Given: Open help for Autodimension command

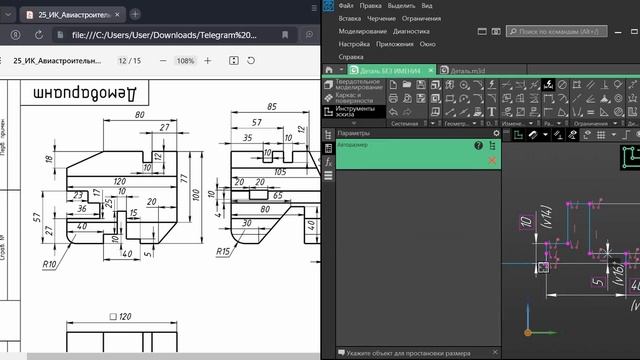Looking at the screenshot, I should (478, 145).
